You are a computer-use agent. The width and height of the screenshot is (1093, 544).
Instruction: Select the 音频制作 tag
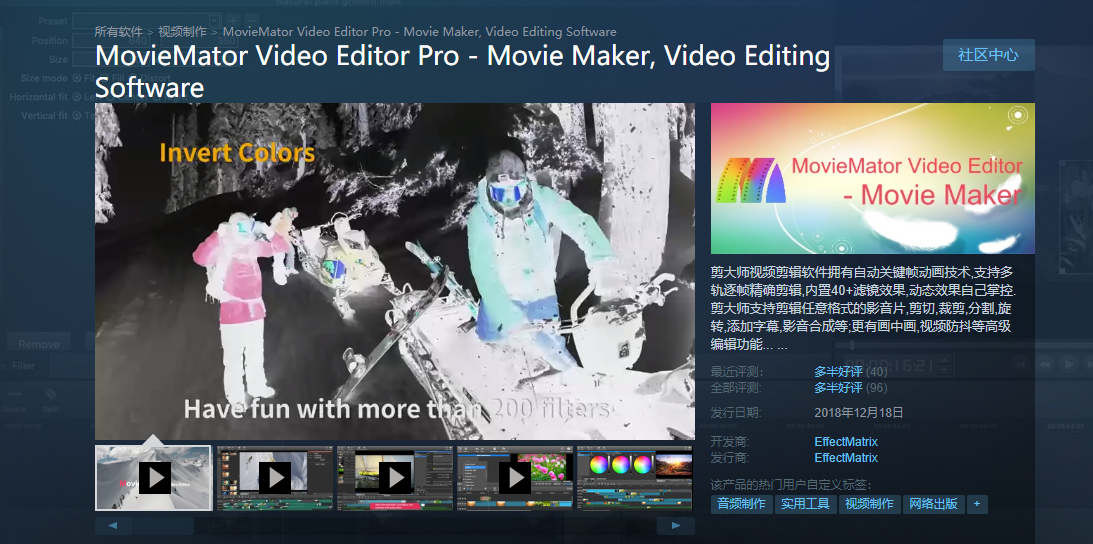[x=741, y=504]
